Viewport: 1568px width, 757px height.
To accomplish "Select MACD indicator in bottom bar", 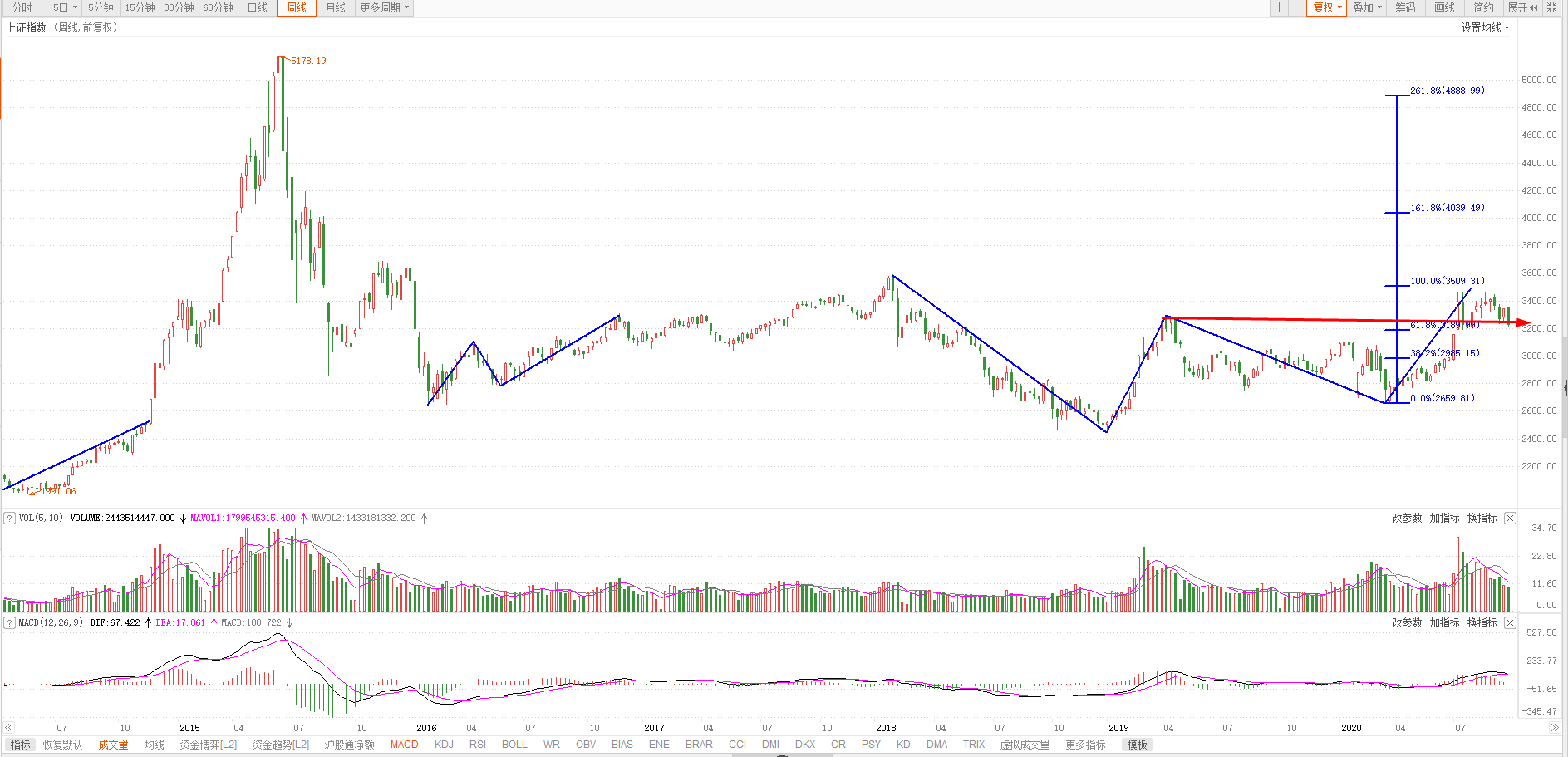I will [405, 745].
